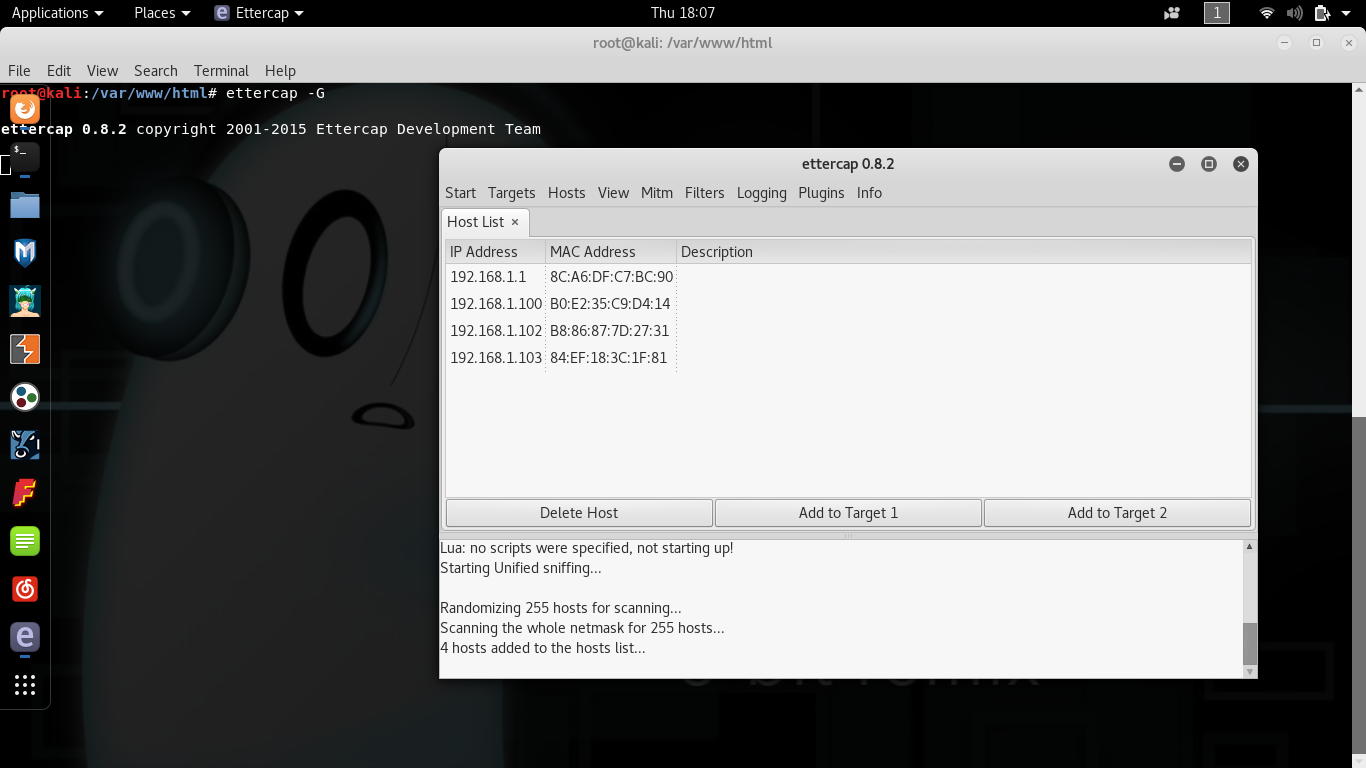The width and height of the screenshot is (1366, 768).
Task: Open the system status dropdown arrow
Action: [x=1346, y=13]
